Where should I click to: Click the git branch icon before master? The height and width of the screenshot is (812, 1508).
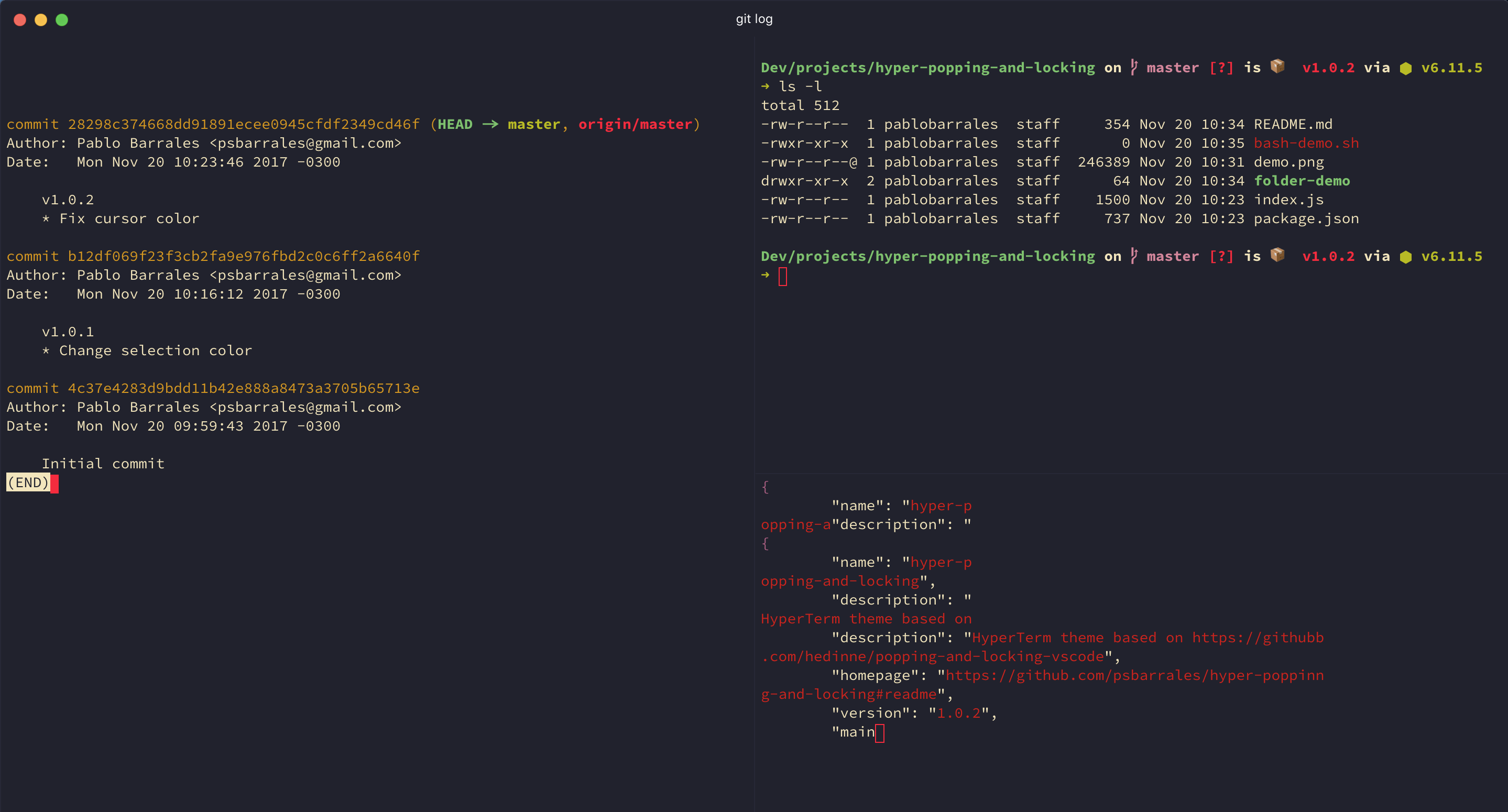pos(1134,68)
